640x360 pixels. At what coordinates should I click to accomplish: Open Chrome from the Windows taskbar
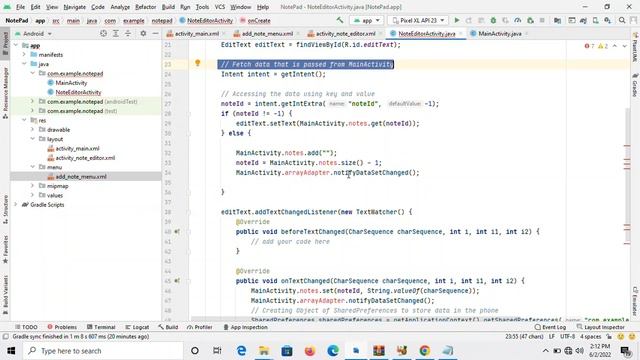click(424, 351)
